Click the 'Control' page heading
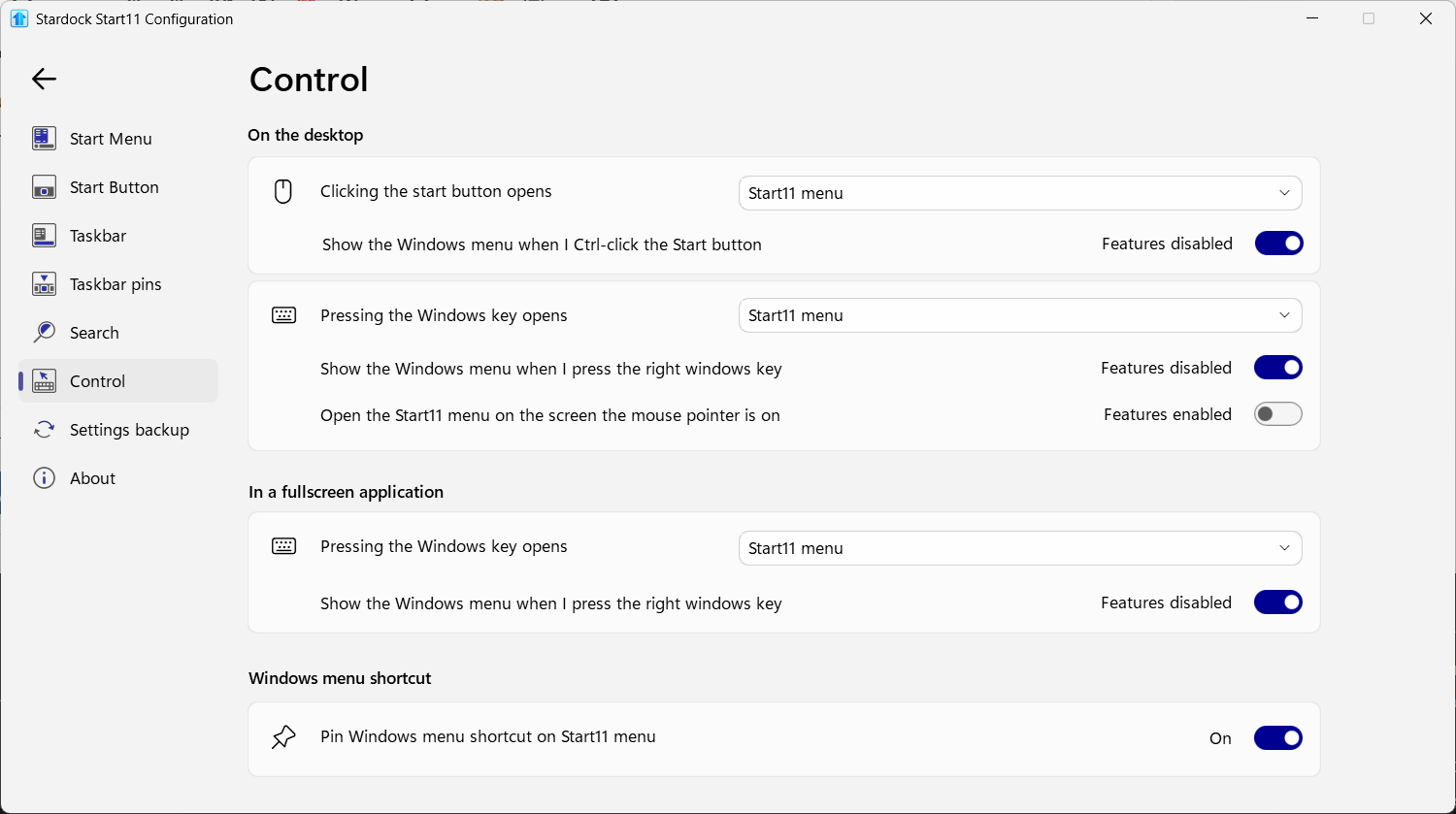 [309, 80]
